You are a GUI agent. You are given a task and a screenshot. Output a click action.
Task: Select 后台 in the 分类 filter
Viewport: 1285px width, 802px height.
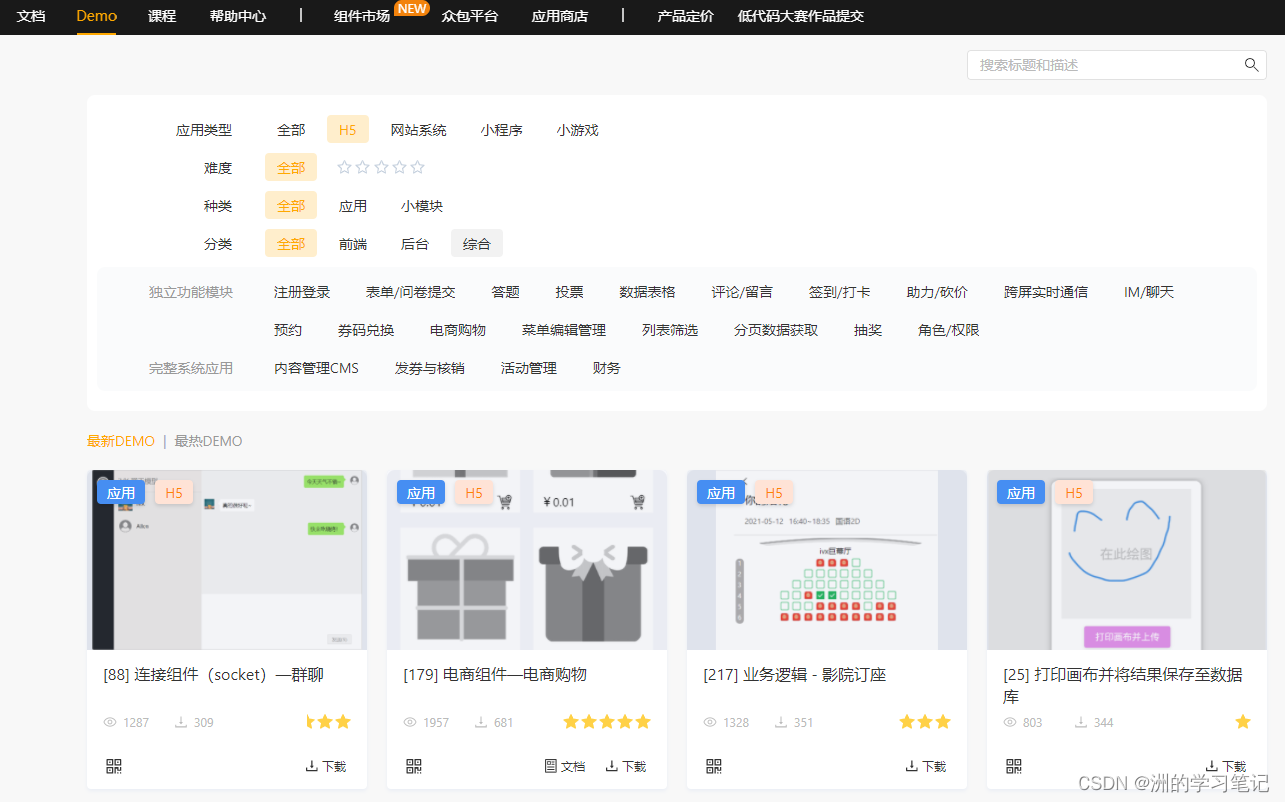click(415, 244)
